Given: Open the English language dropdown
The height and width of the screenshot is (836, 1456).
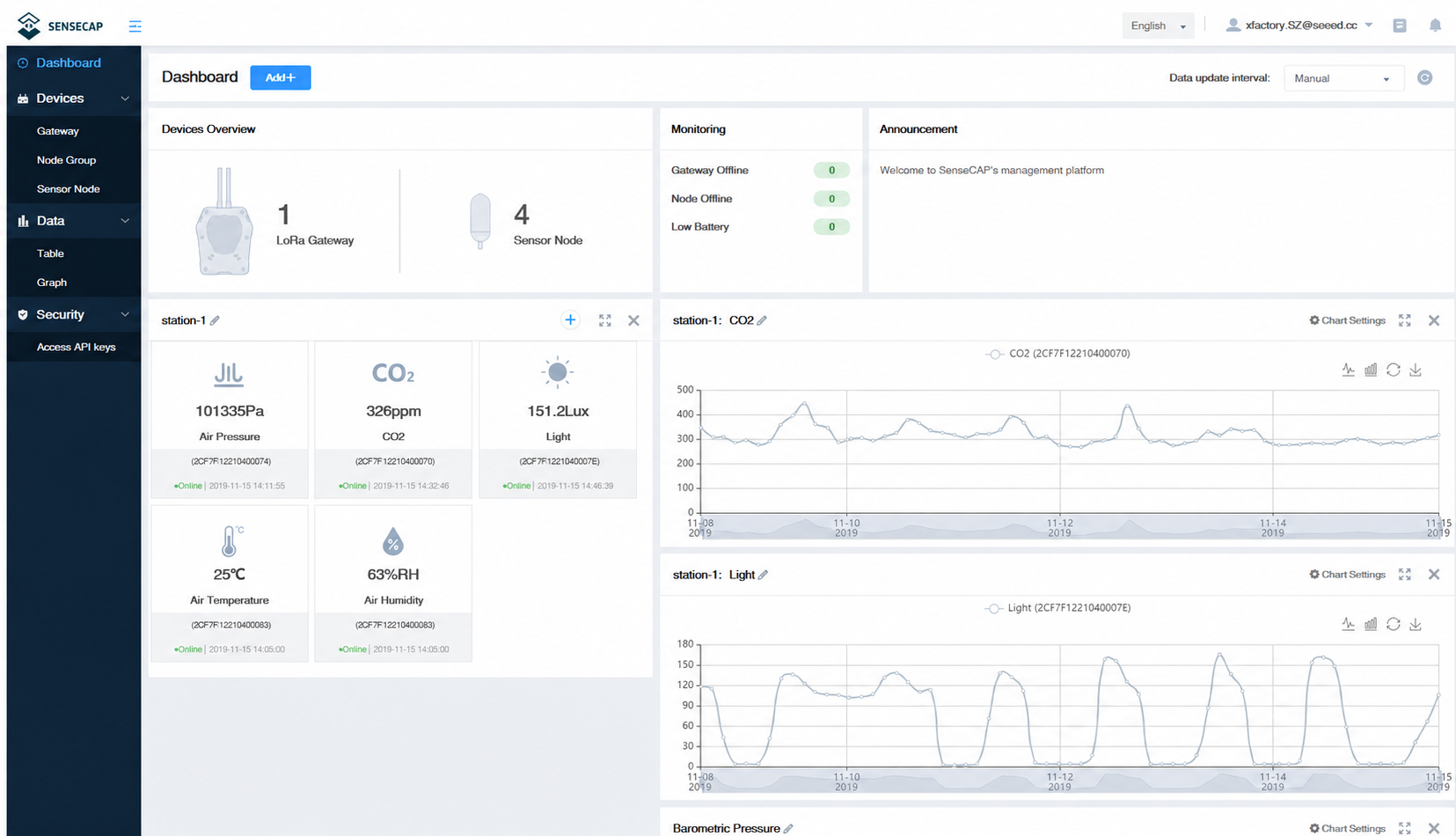Looking at the screenshot, I should (1158, 26).
